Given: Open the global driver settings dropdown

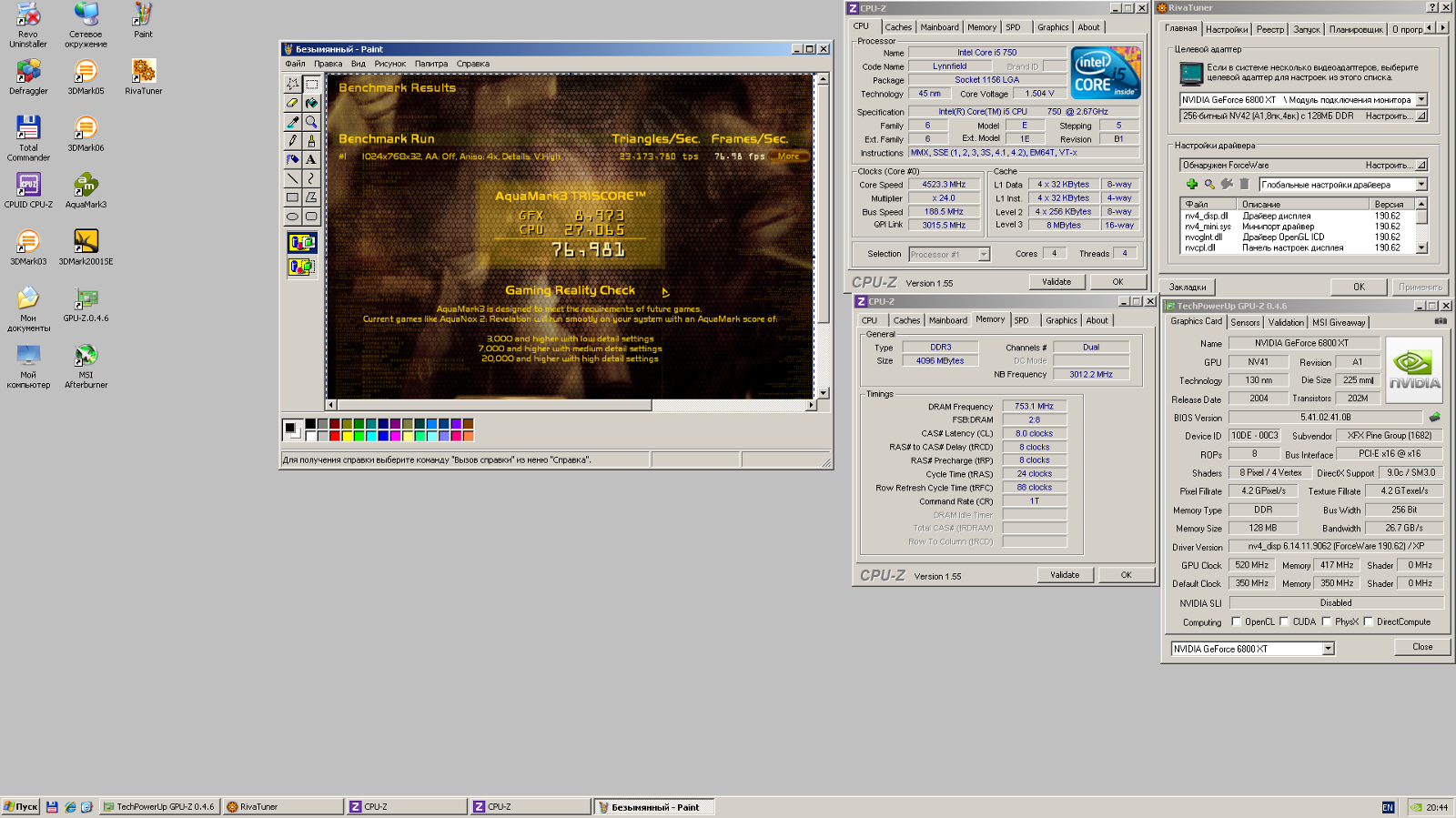Looking at the screenshot, I should [x=1421, y=185].
